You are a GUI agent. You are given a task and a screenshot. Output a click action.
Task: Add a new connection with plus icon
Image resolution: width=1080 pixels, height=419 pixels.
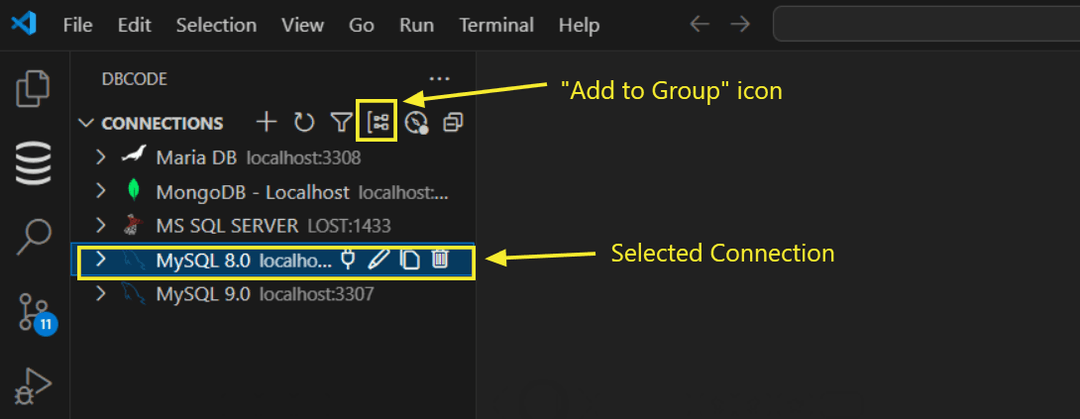coord(266,123)
